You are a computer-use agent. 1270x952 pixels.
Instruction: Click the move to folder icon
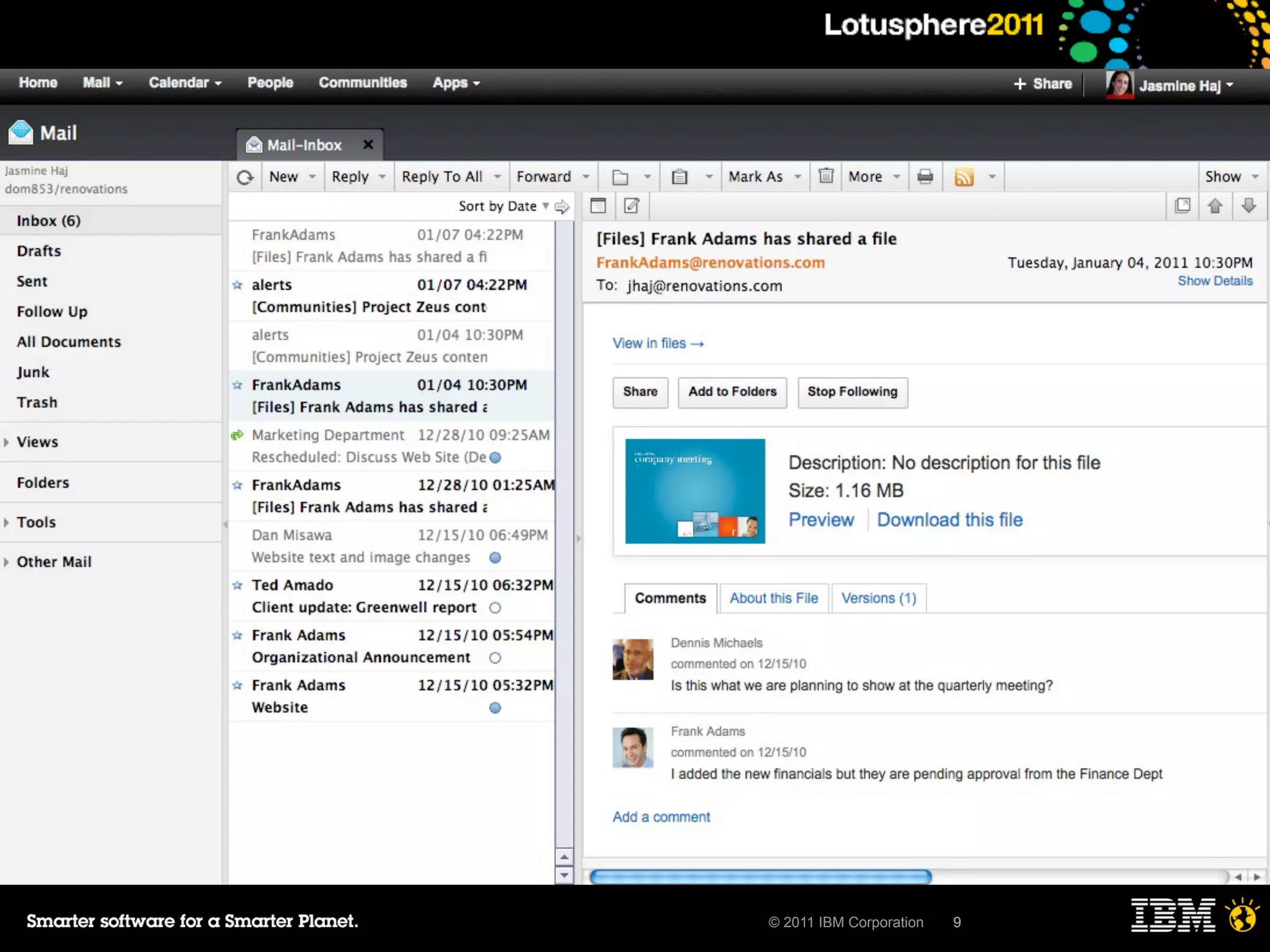point(620,177)
